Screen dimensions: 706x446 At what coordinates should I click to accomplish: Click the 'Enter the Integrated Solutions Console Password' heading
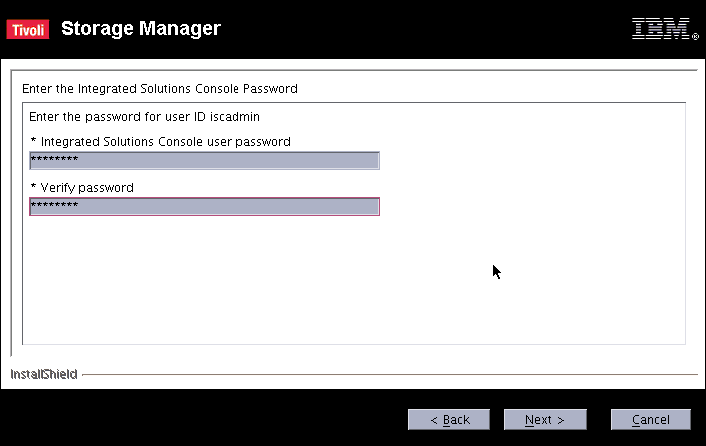click(x=160, y=89)
